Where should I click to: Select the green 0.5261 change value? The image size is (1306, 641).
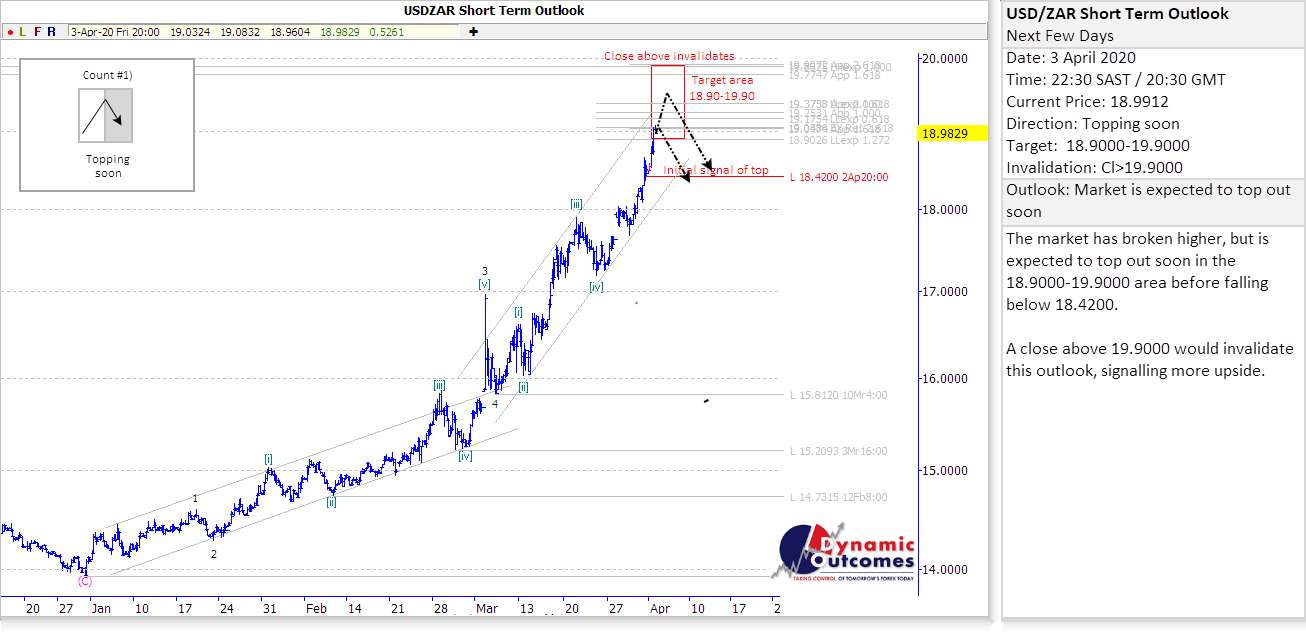tap(386, 32)
